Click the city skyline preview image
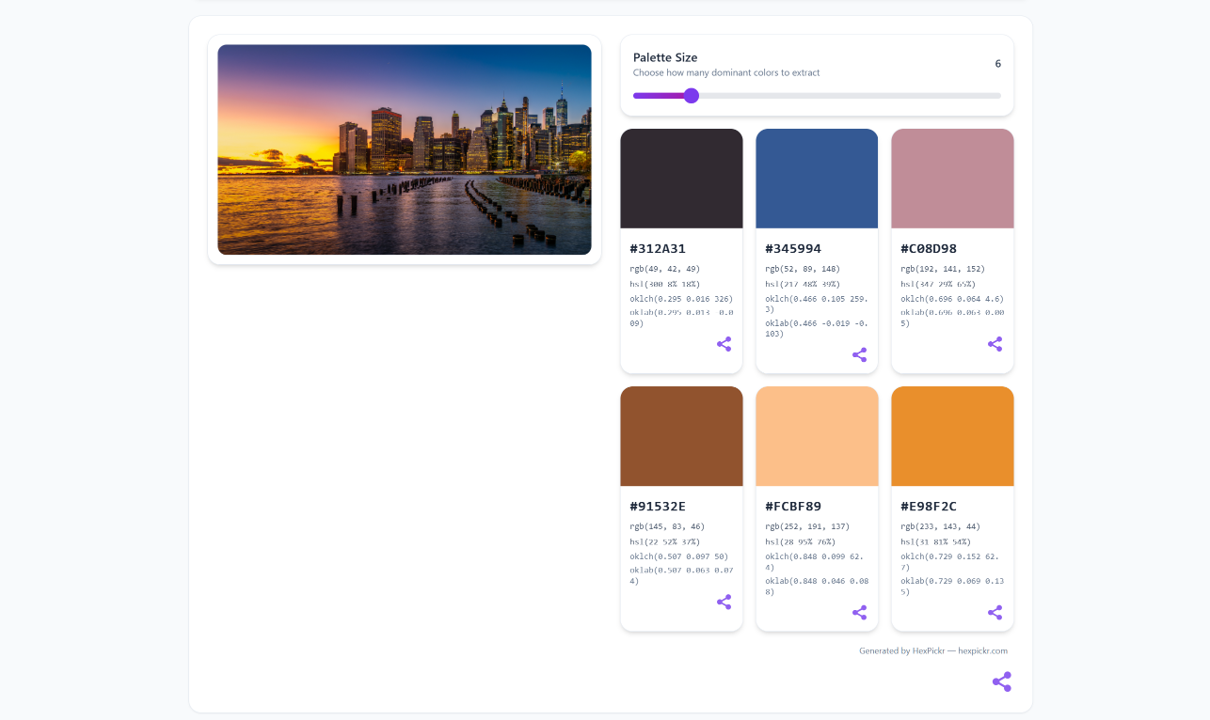1210x720 pixels. pos(404,148)
